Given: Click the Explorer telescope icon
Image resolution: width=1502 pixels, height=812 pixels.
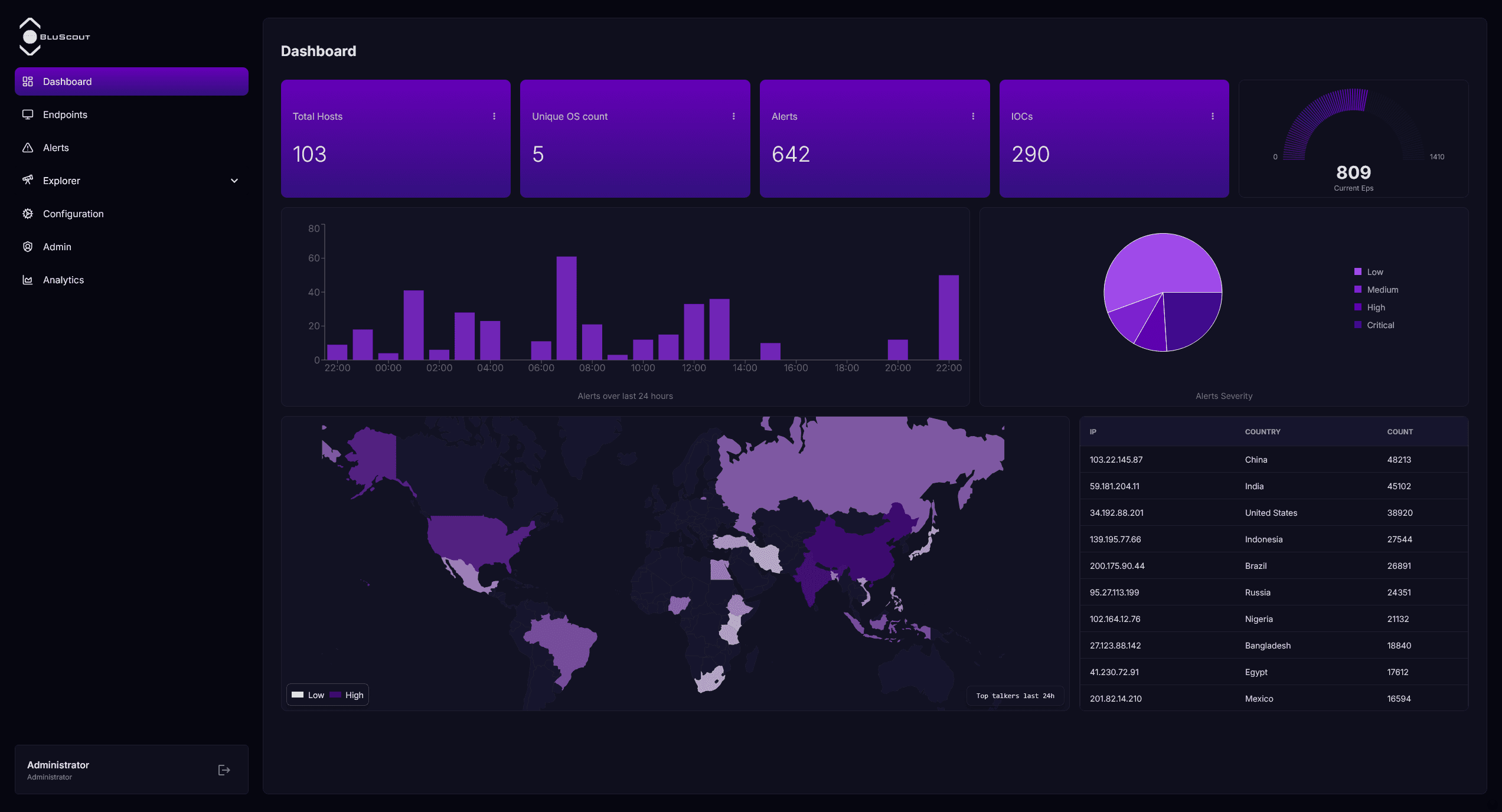Looking at the screenshot, I should (28, 181).
